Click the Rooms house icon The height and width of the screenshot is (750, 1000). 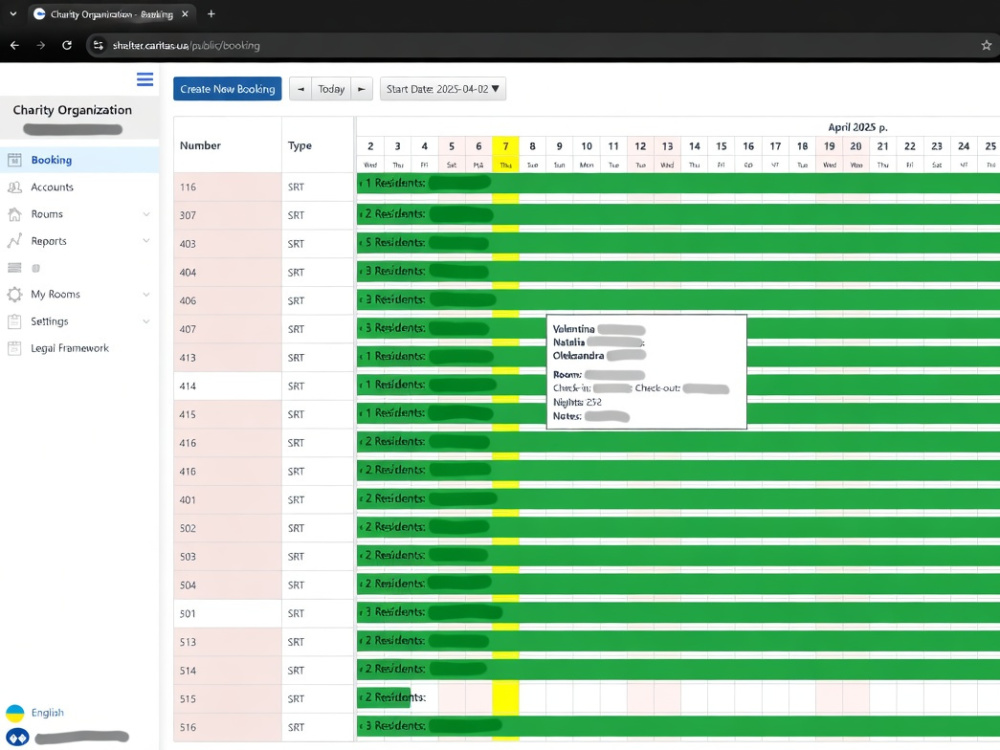14,214
